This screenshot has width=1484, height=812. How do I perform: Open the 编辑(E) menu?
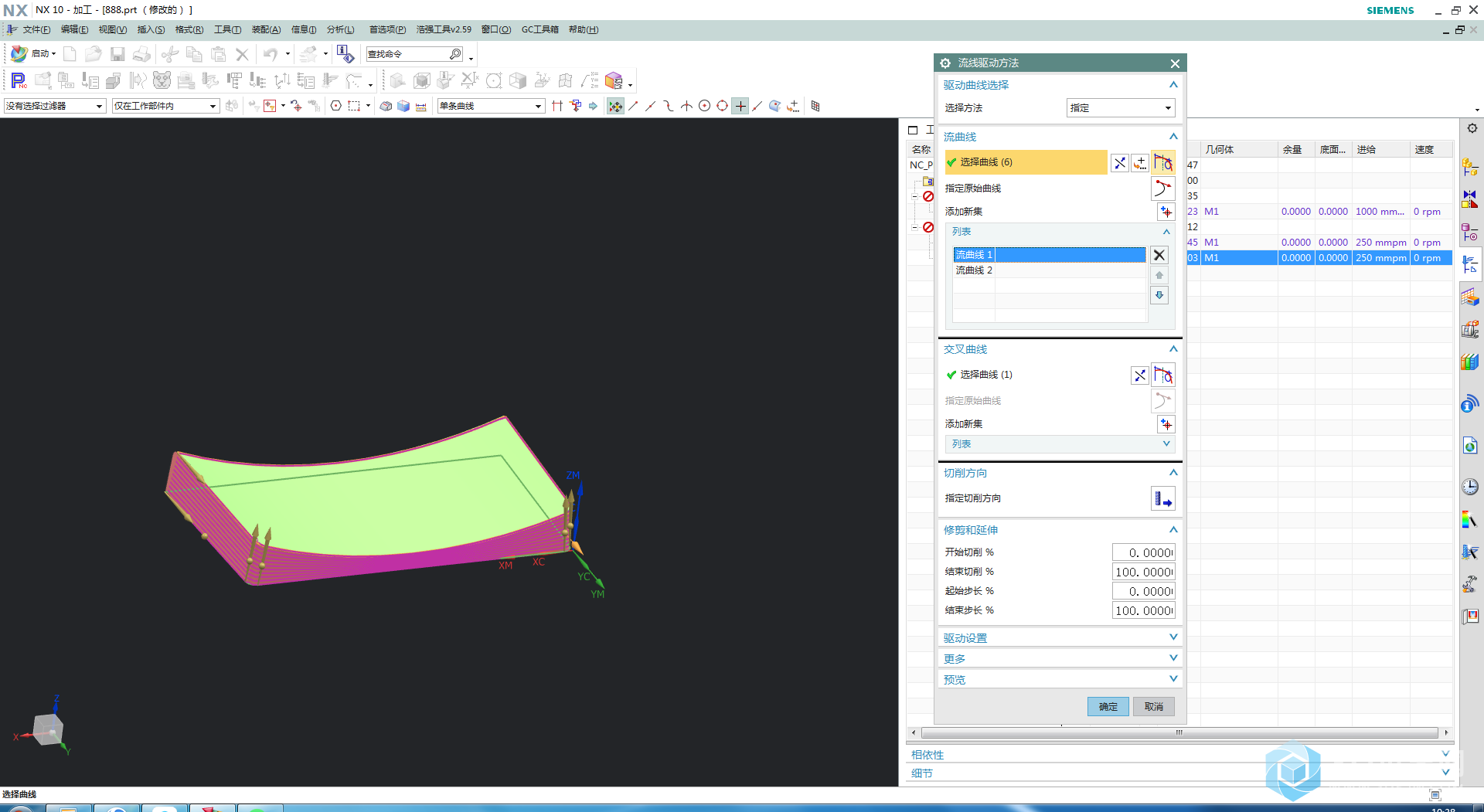74,29
